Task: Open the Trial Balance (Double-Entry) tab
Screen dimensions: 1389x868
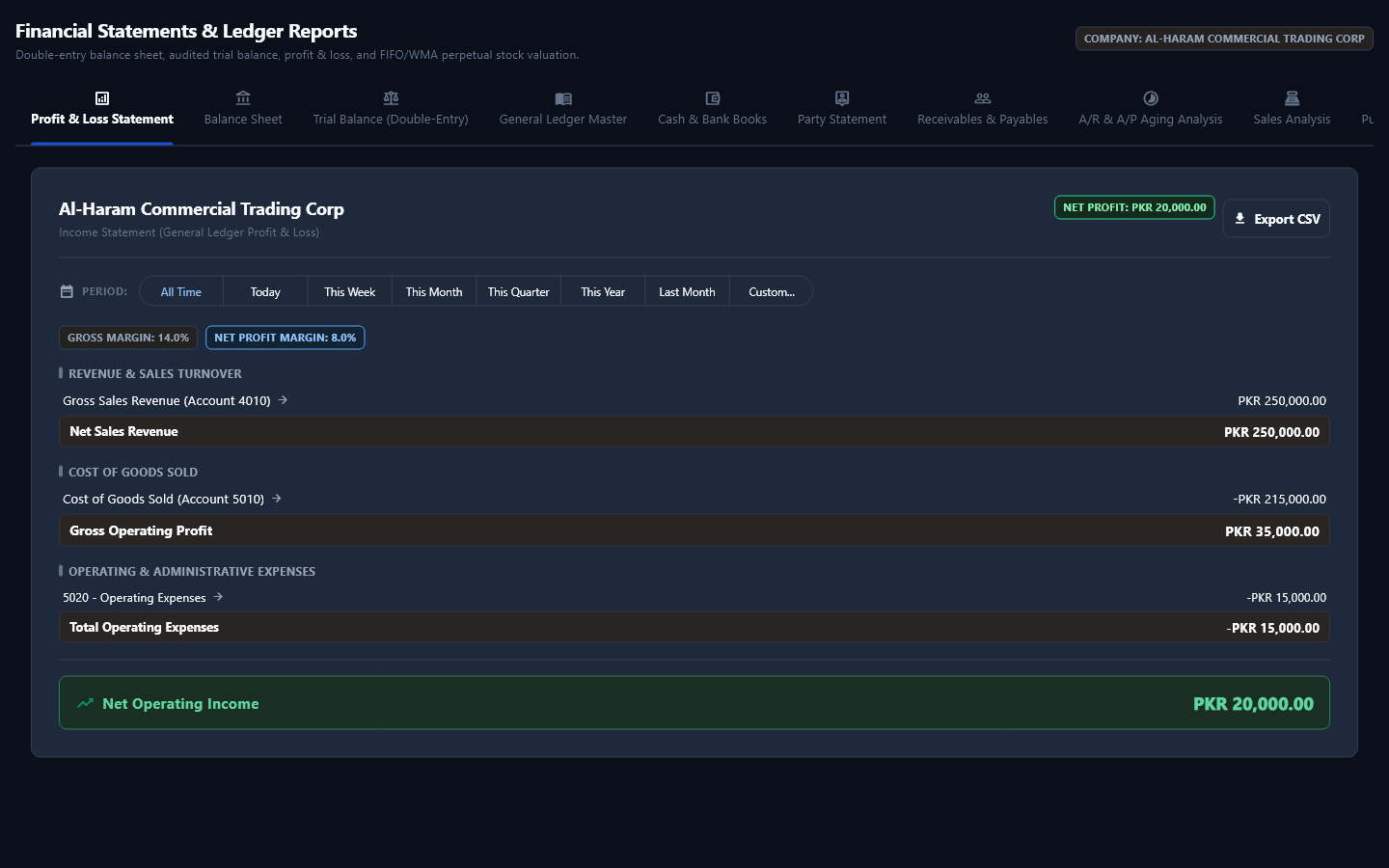Action: click(391, 111)
